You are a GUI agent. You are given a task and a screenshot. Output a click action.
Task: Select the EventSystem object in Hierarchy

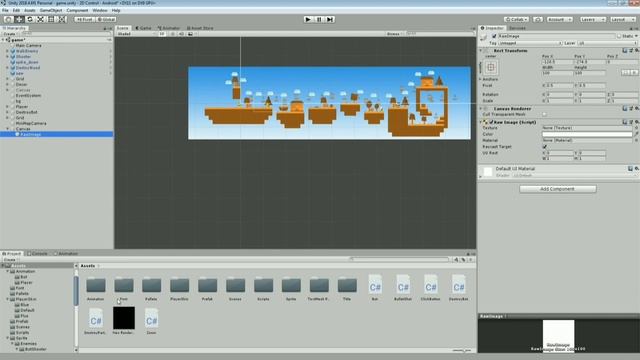29,96
